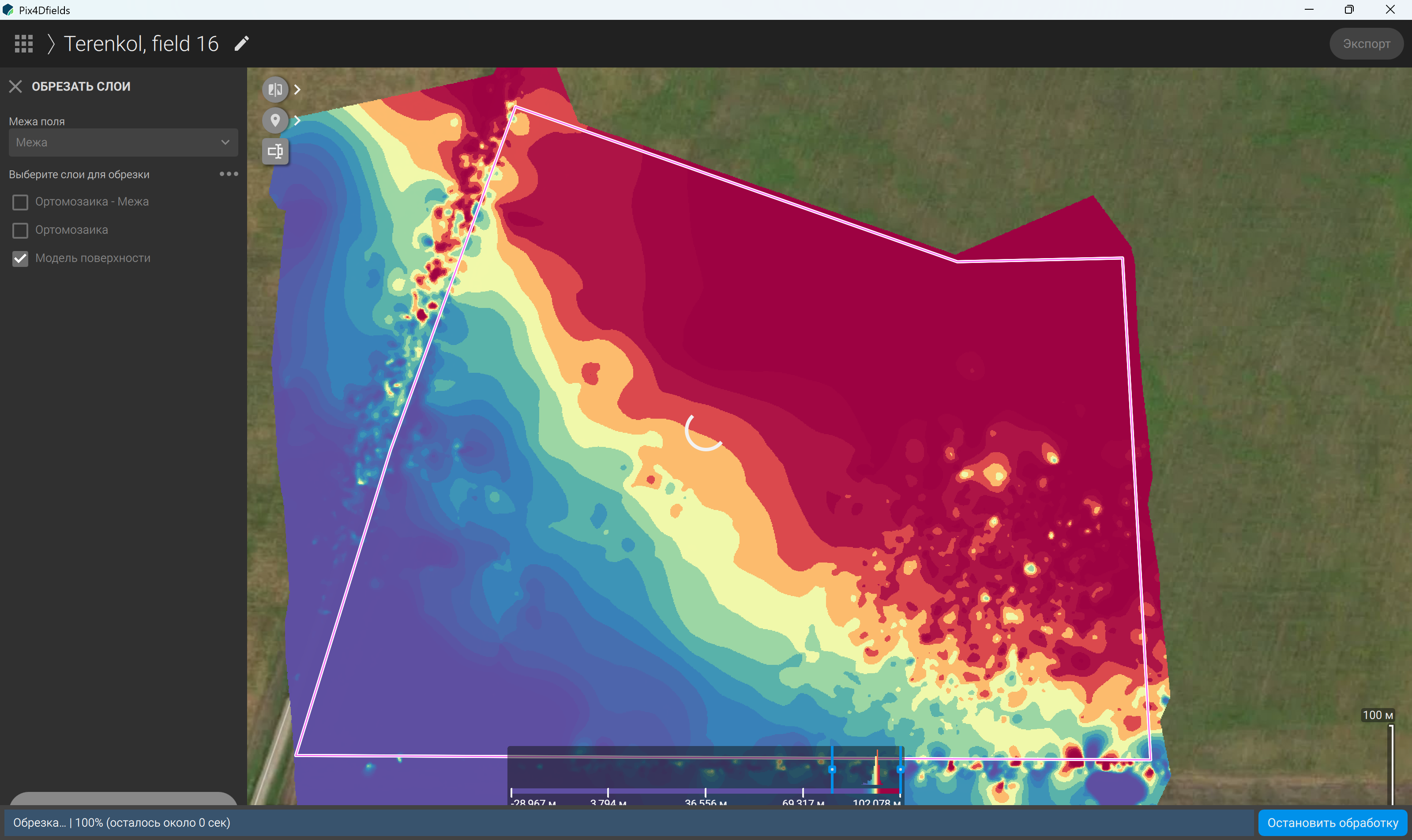Image resolution: width=1412 pixels, height=840 pixels.
Task: Open the dashboard grid icon
Action: click(x=24, y=44)
